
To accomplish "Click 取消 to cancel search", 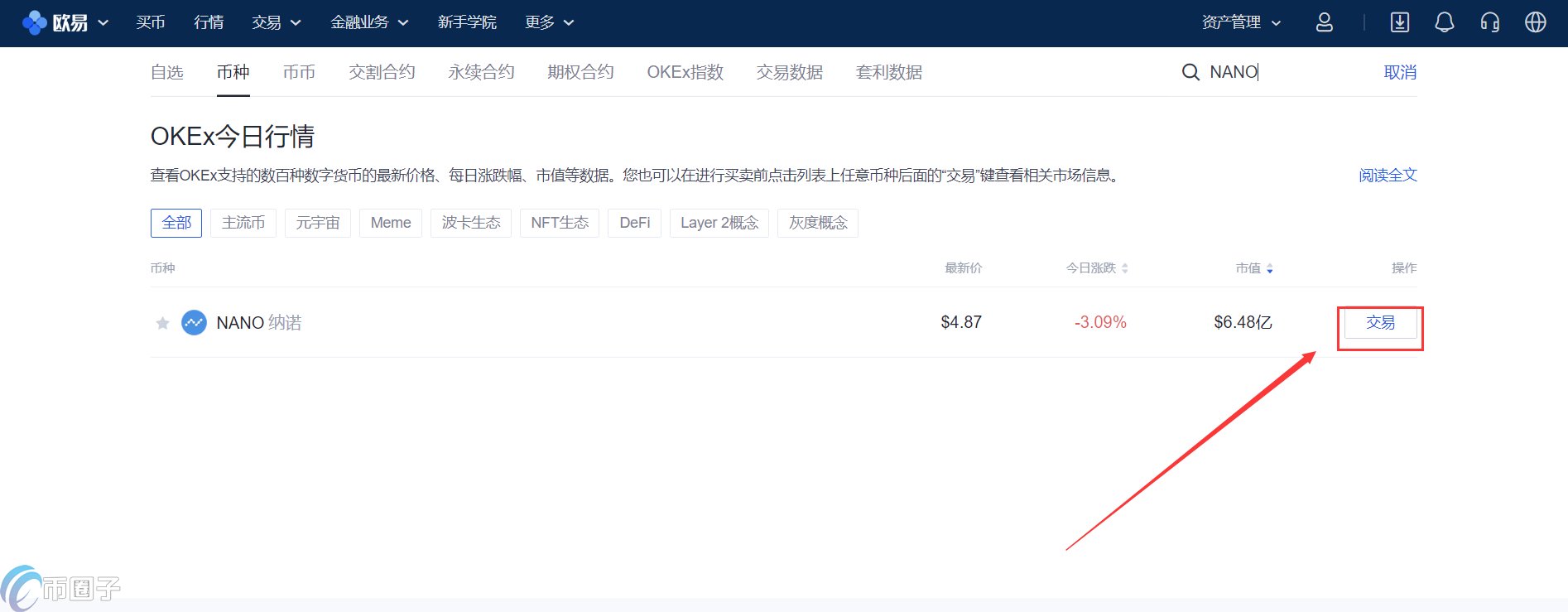I will [1401, 72].
